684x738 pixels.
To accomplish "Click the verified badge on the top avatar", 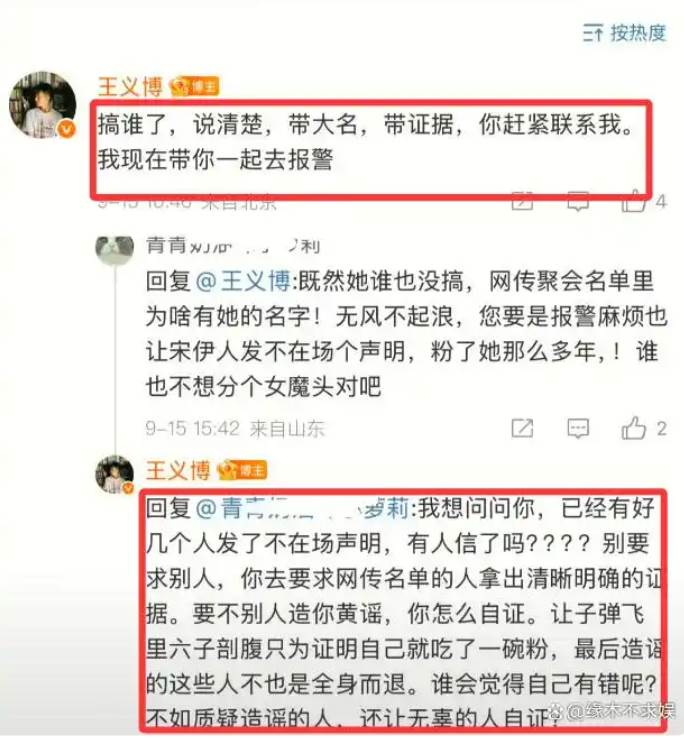I will pos(67,128).
